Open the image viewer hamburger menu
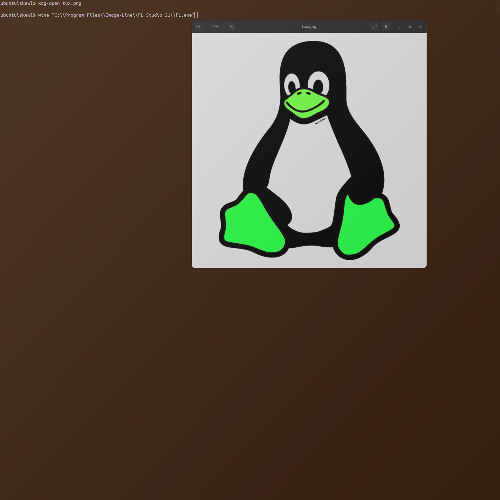The image size is (500, 500). 386,27
